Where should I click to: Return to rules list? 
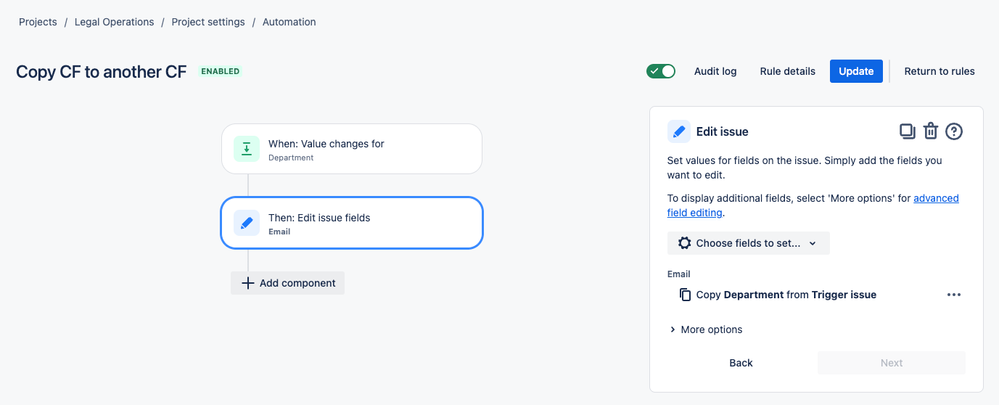(939, 71)
